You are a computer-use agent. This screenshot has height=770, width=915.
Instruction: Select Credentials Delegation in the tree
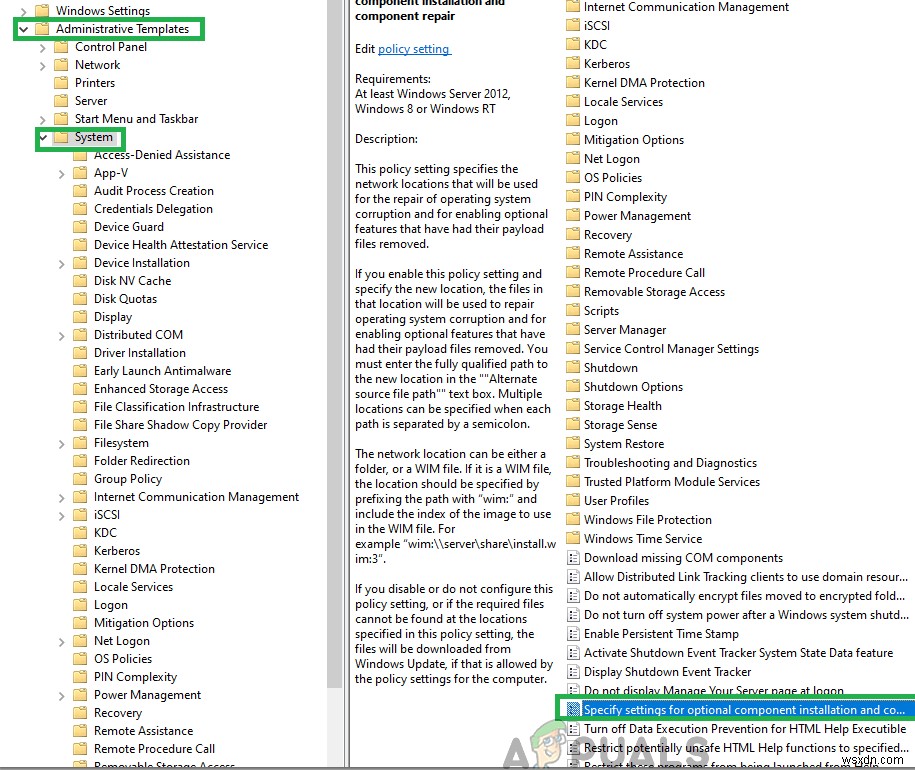[x=153, y=209]
